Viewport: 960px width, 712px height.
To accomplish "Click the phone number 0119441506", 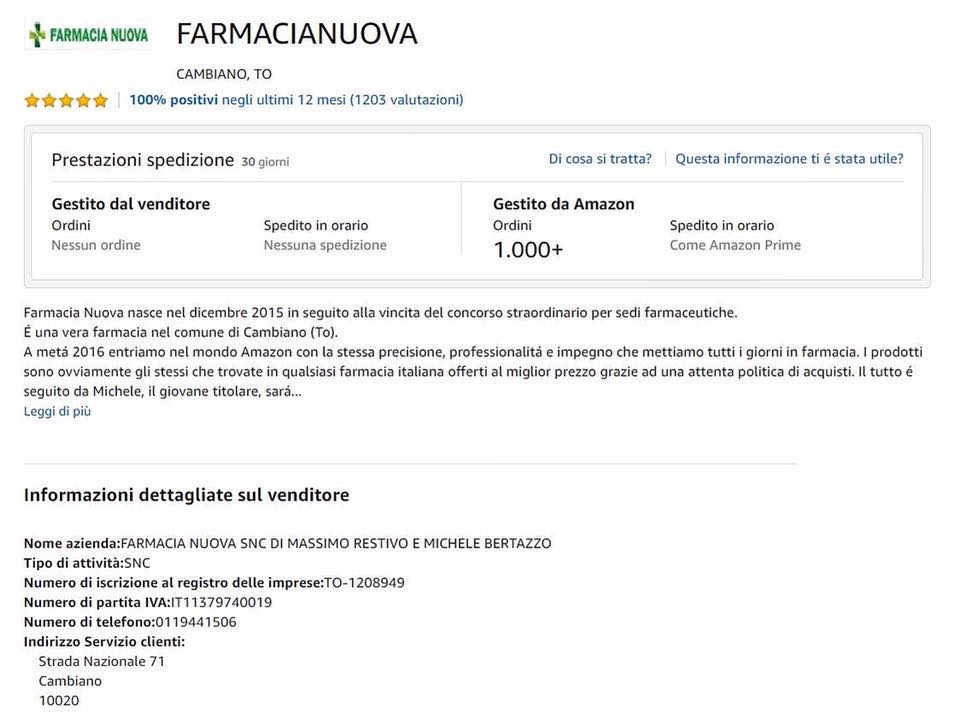I will 196,622.
